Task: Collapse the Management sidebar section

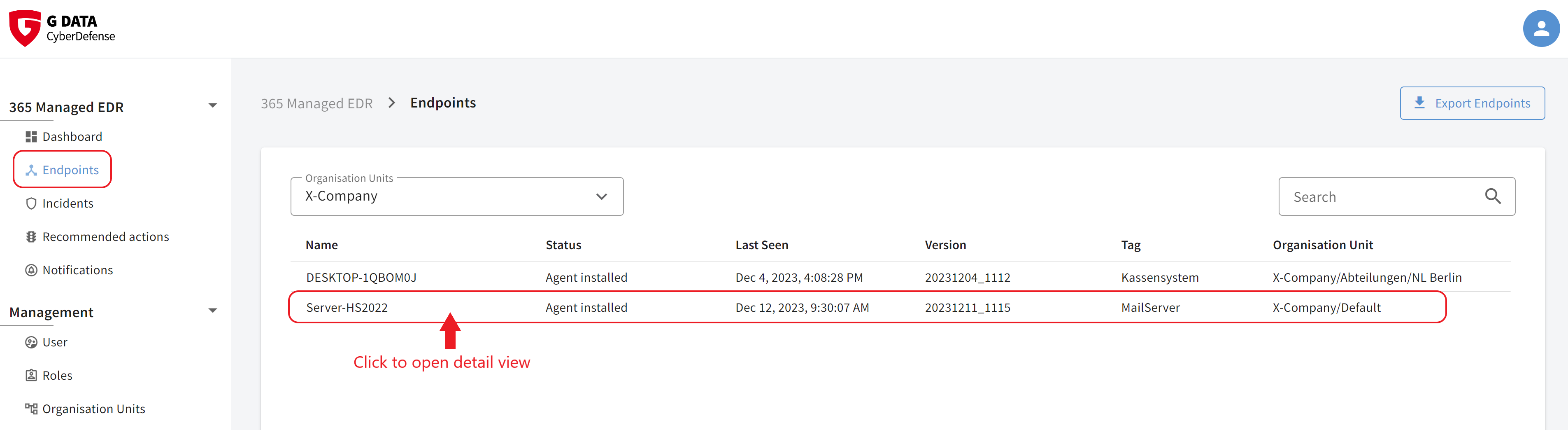Action: pyautogui.click(x=212, y=311)
